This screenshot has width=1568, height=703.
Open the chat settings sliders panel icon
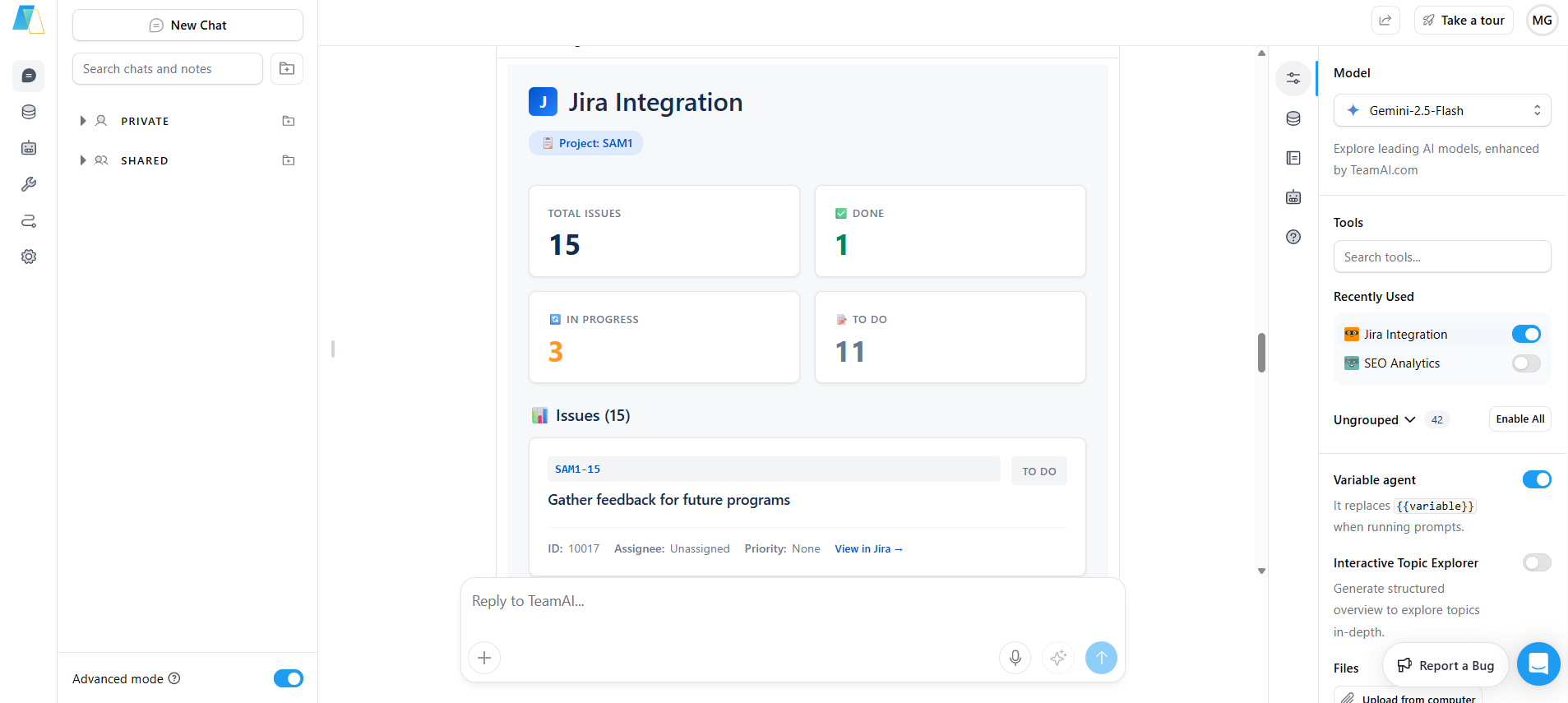pyautogui.click(x=1293, y=78)
